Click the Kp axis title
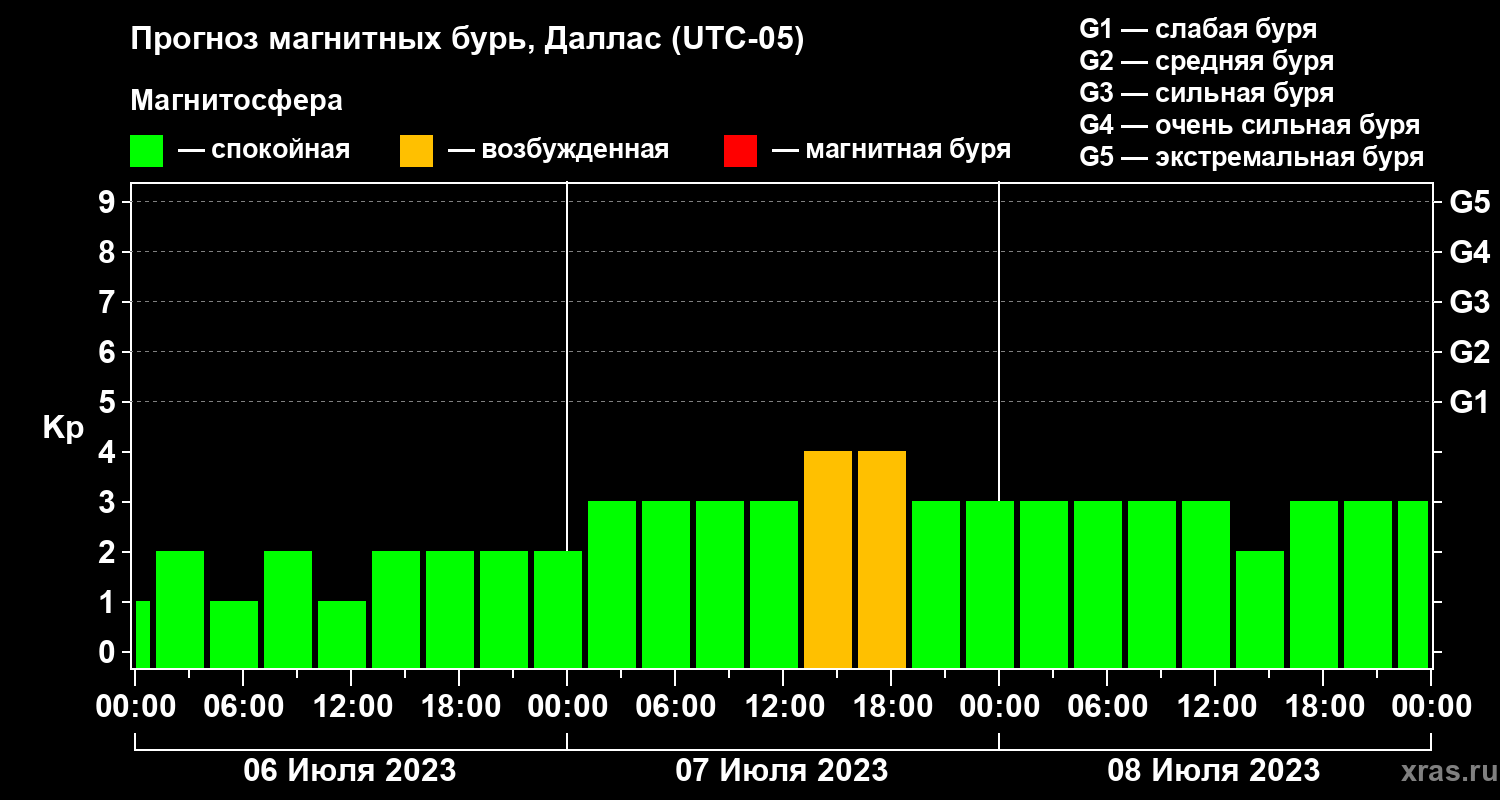 point(63,428)
